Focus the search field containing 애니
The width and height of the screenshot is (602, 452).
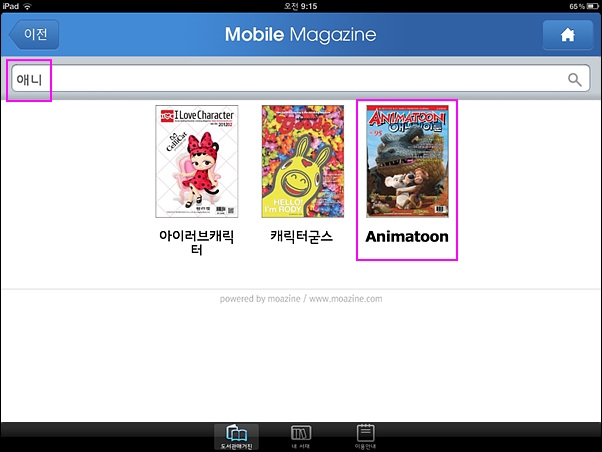pos(301,78)
